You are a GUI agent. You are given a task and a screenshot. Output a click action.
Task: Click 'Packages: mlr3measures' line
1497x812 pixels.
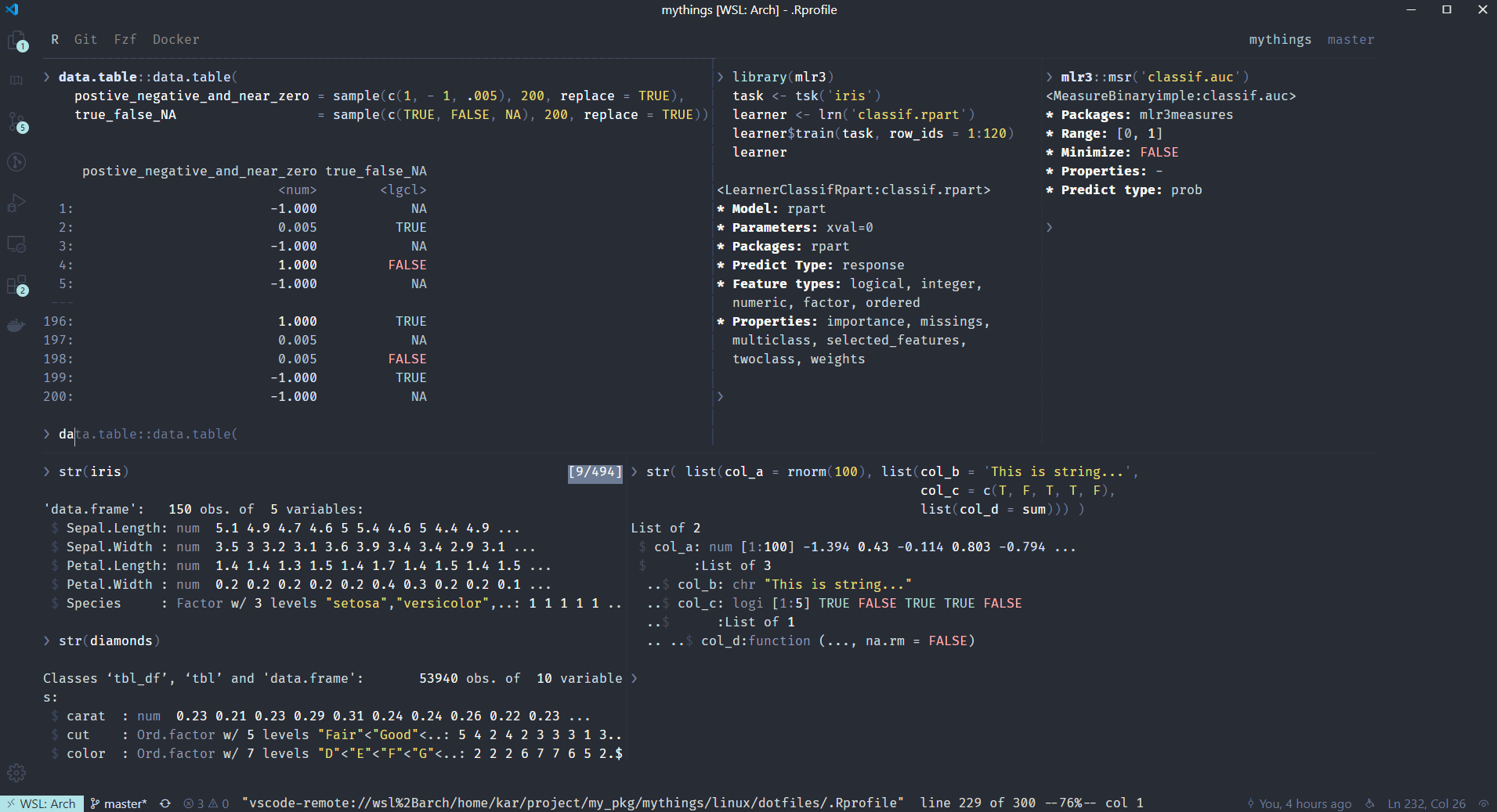1140,114
